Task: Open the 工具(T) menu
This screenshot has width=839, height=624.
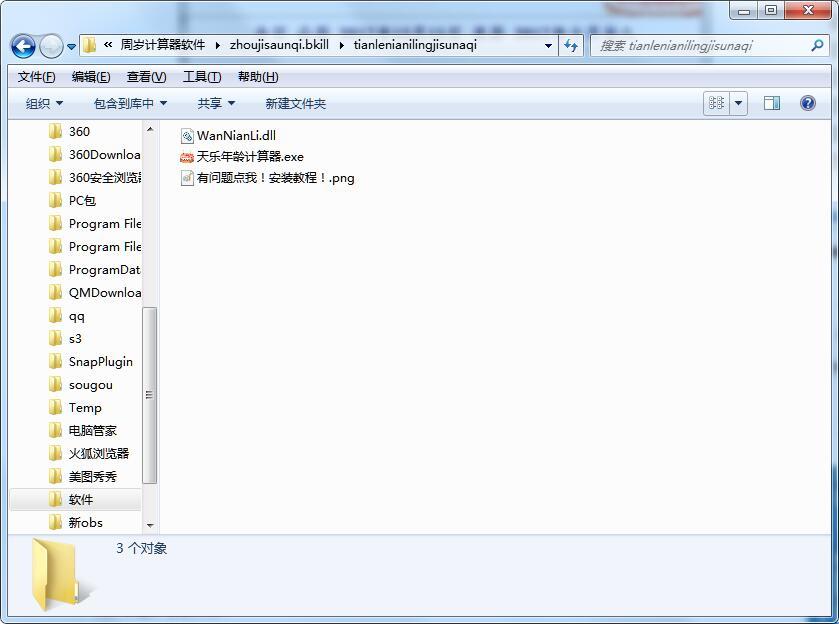Action: 202,77
